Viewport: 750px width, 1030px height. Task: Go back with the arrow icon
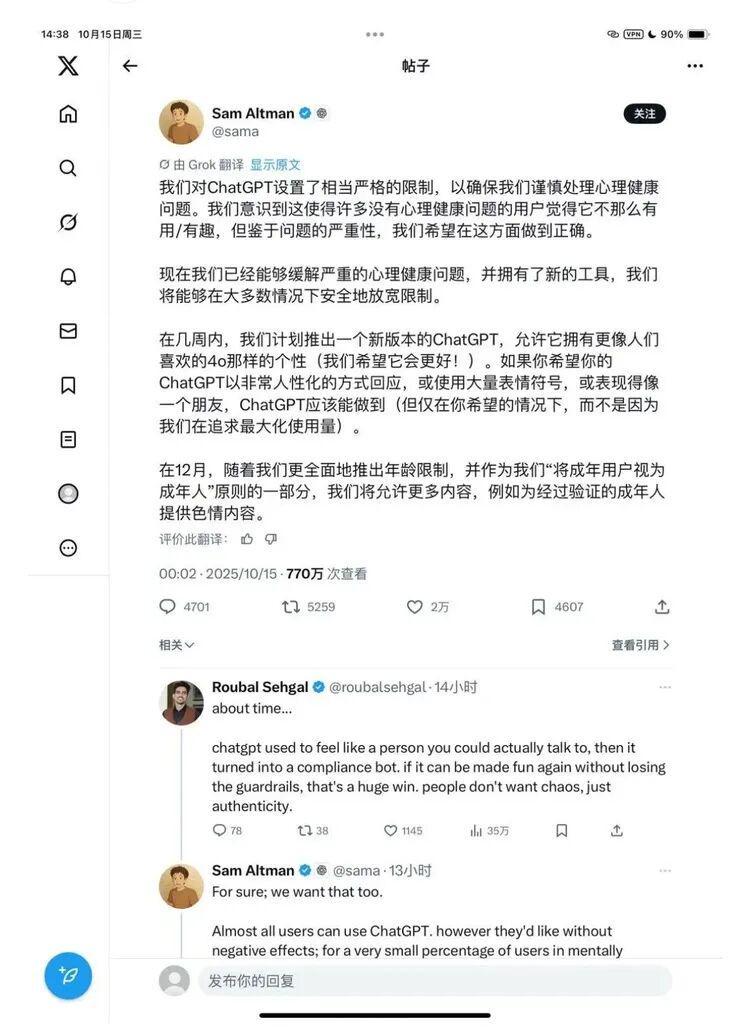(x=130, y=66)
